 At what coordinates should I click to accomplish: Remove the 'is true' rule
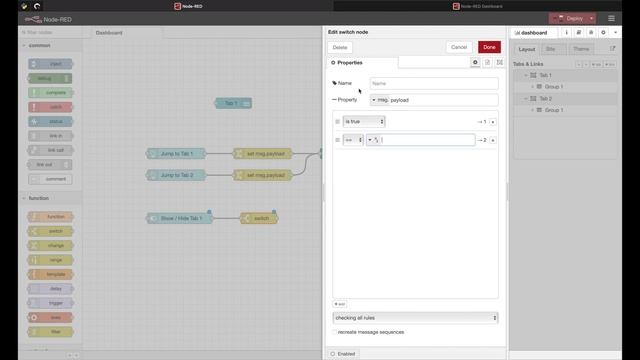coord(493,122)
